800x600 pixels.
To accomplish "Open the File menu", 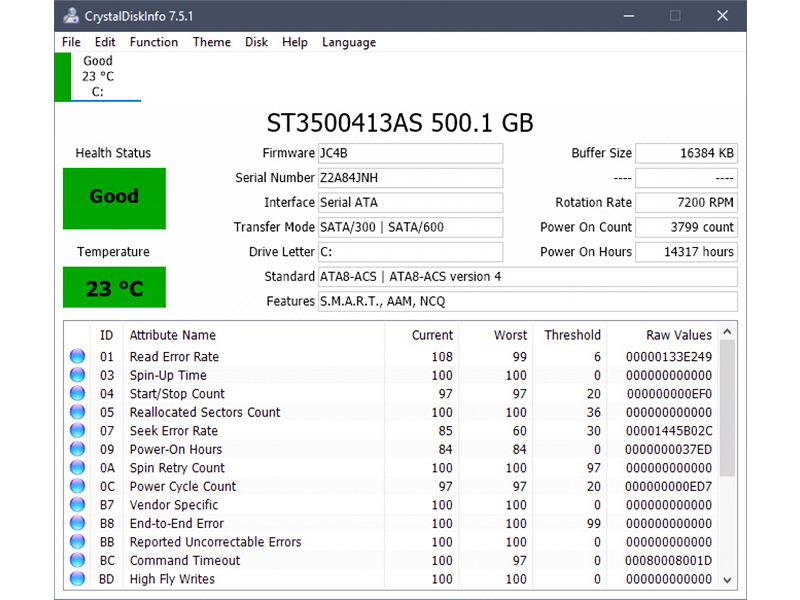I will [71, 42].
